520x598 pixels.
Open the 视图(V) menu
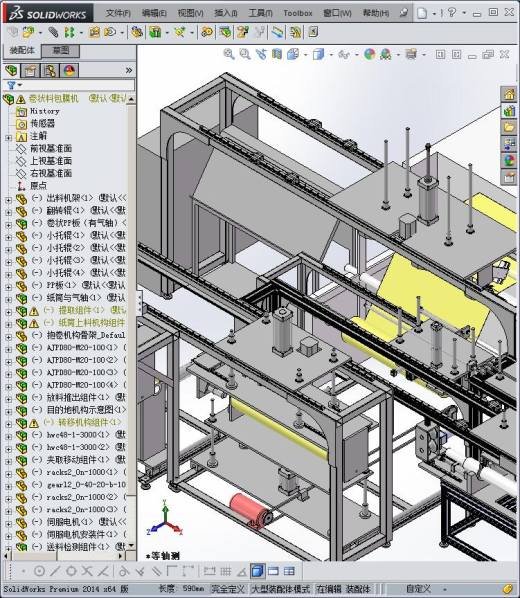point(190,13)
